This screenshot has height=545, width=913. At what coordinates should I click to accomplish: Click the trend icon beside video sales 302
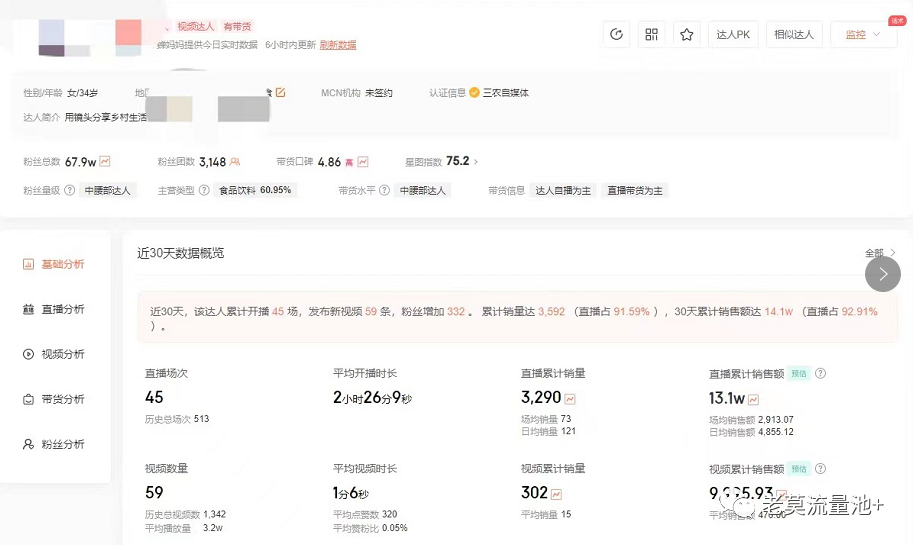pyautogui.click(x=556, y=494)
